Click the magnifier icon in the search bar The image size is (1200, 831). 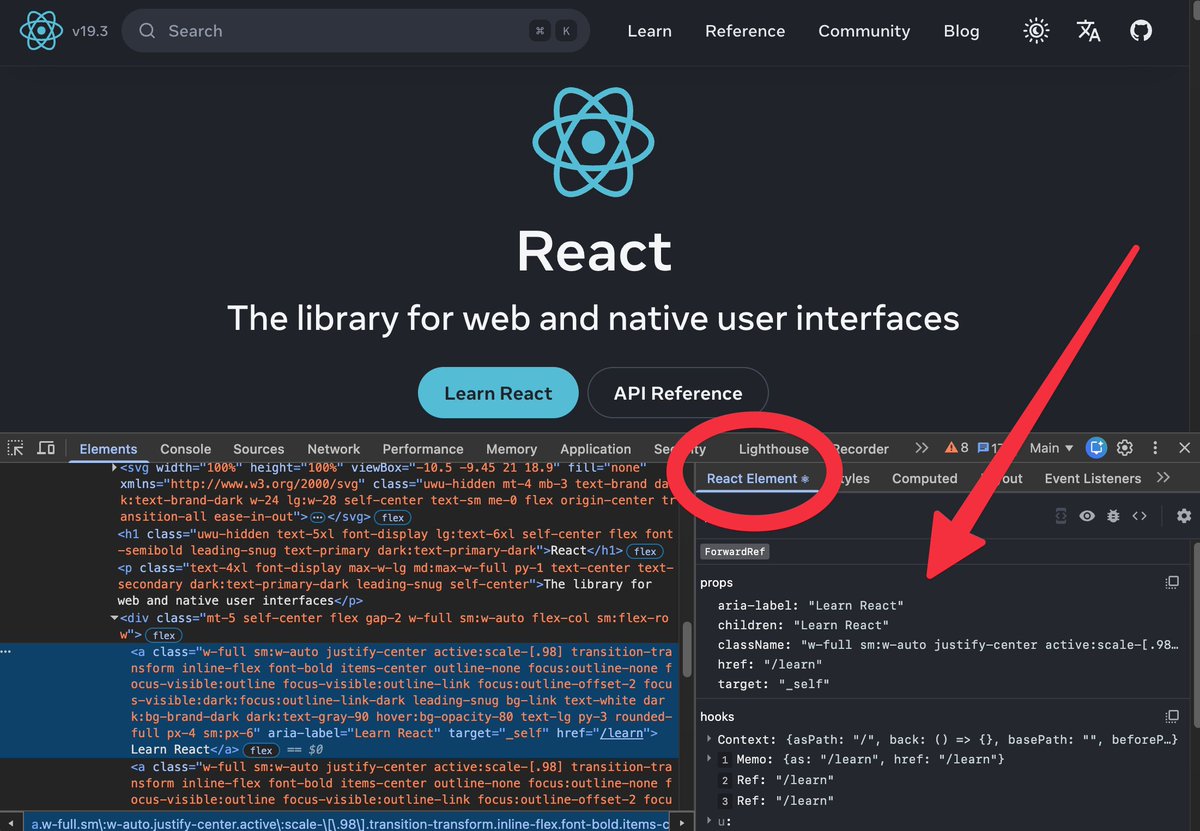147,31
